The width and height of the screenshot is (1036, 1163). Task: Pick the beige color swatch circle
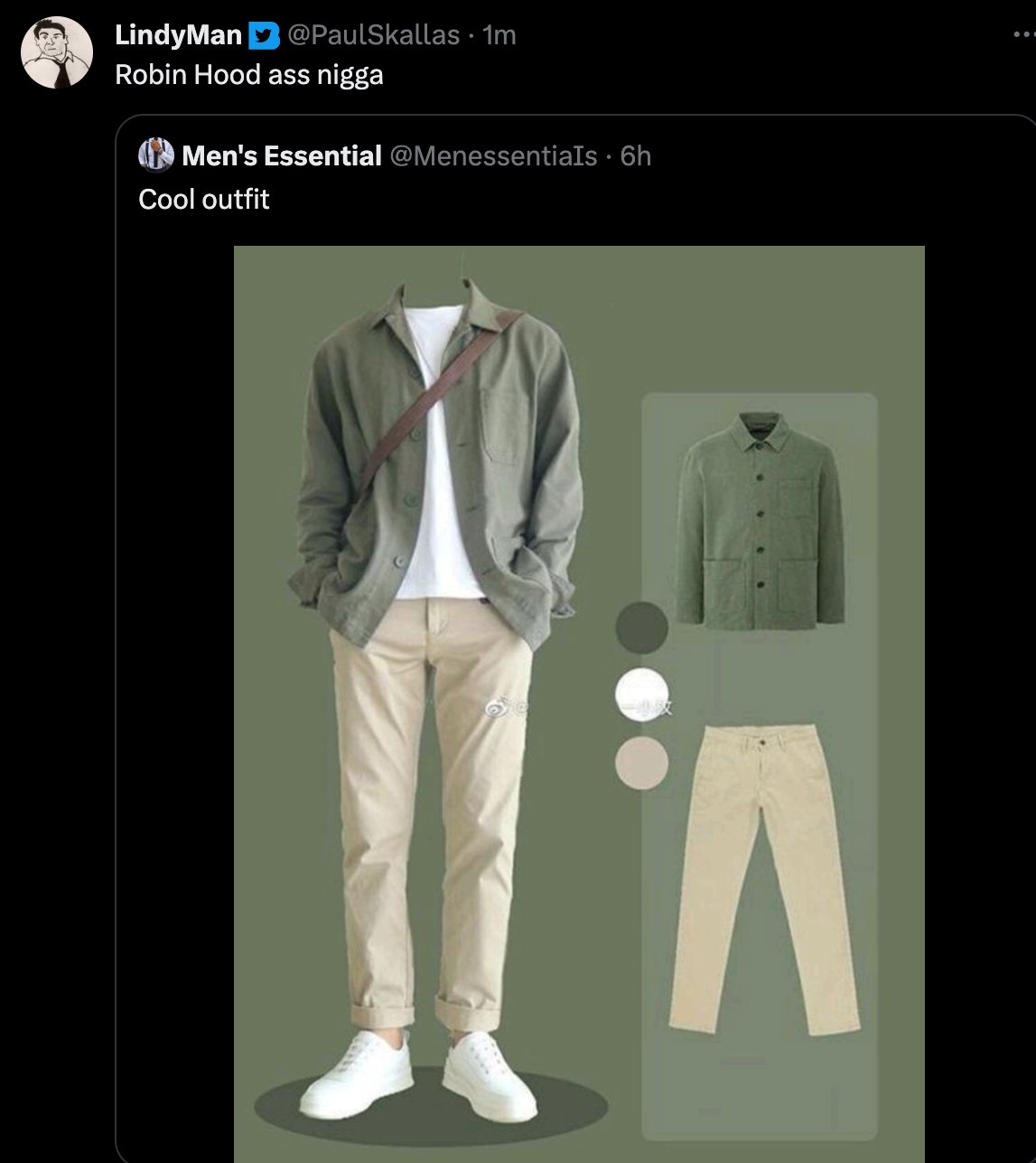[641, 762]
